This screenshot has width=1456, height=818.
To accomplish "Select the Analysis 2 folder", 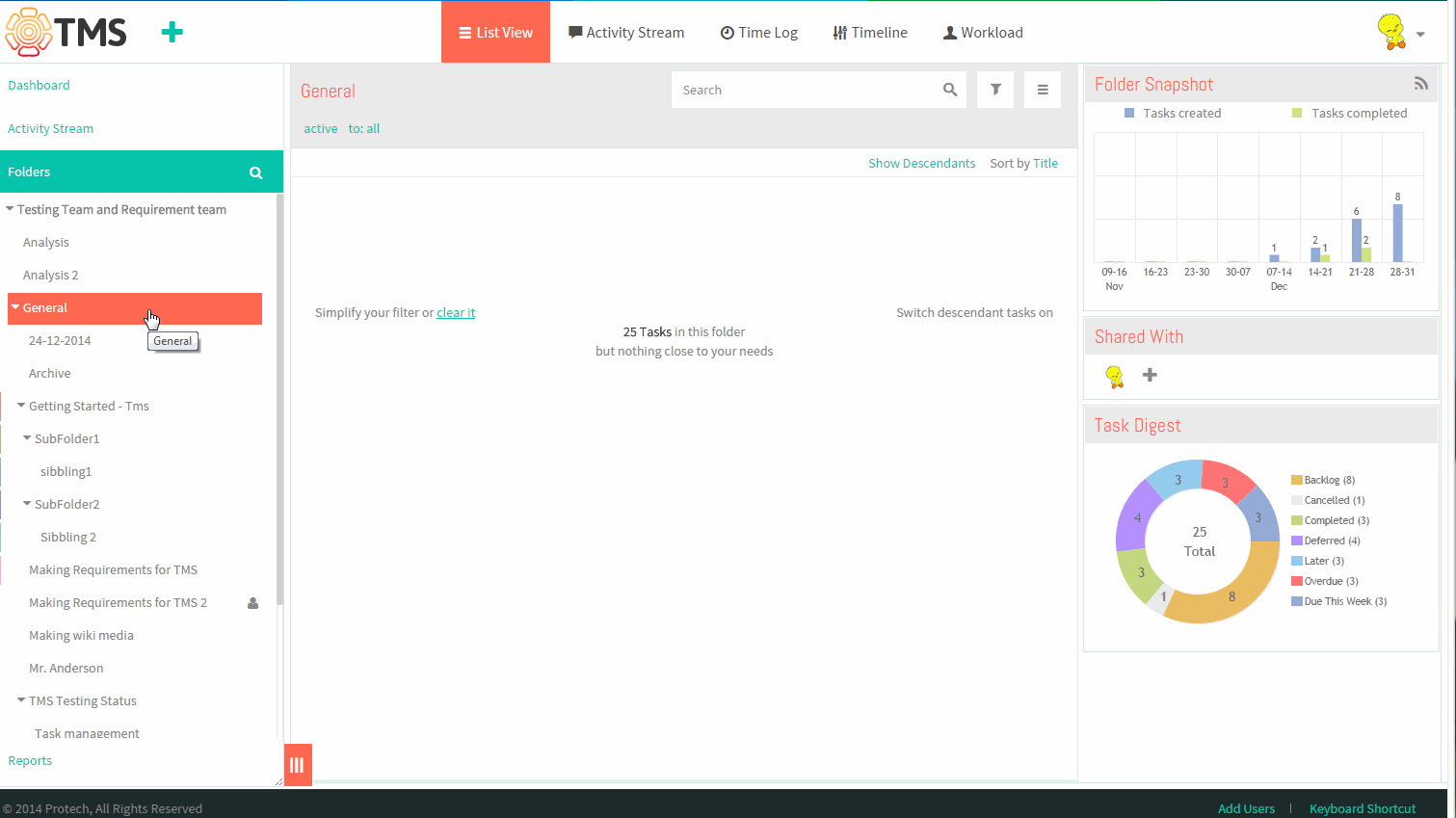I will [x=51, y=275].
